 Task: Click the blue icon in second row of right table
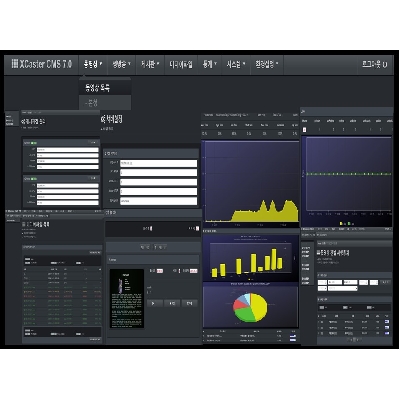click(387, 328)
